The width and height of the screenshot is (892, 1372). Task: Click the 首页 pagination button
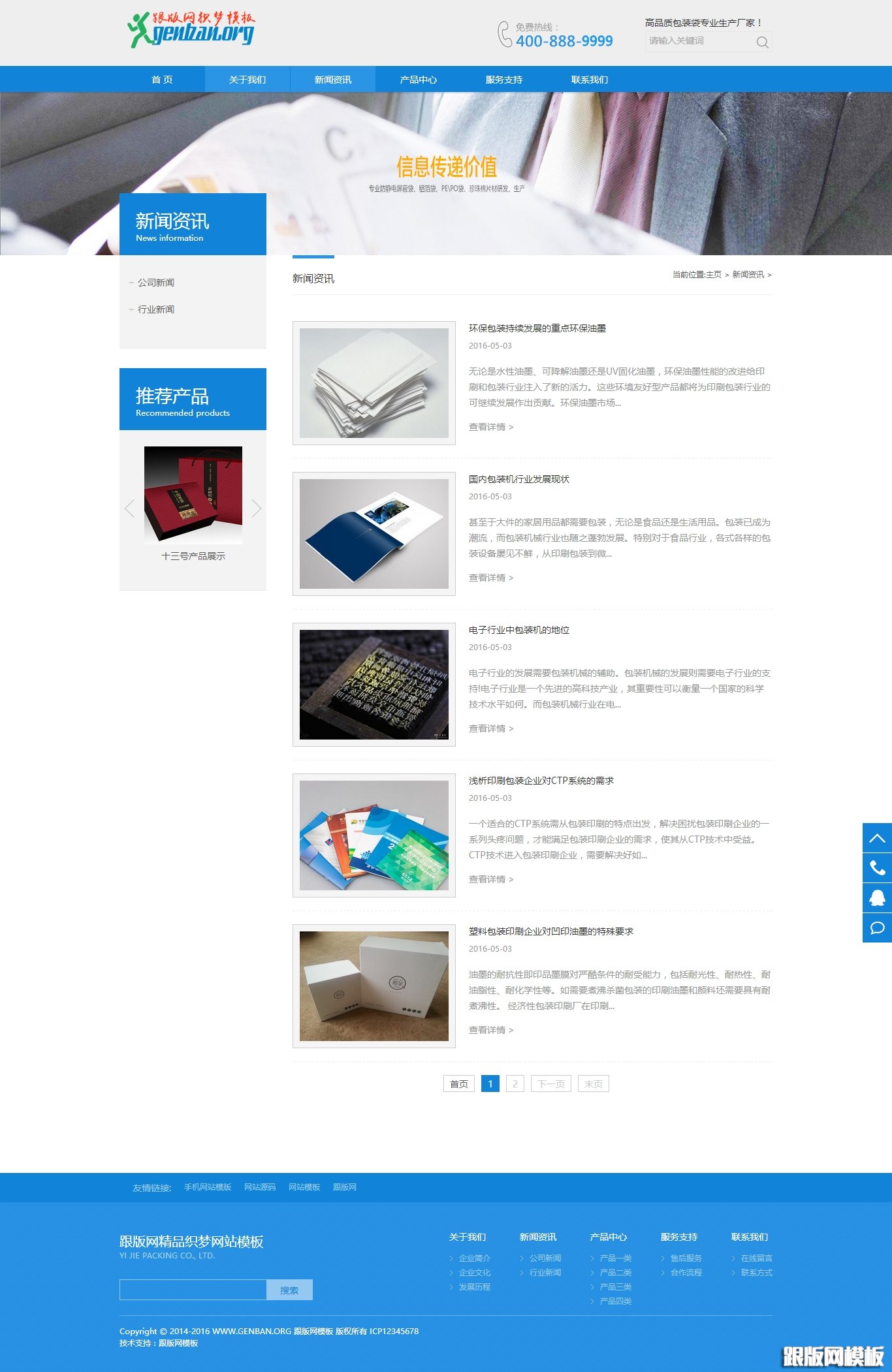(459, 1084)
